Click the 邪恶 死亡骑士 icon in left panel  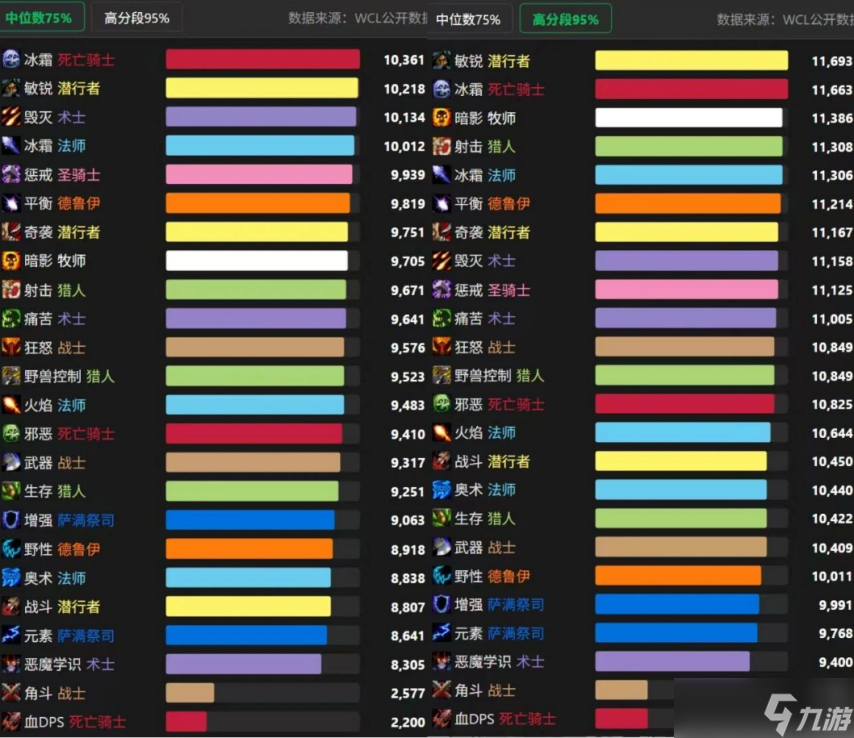click(11, 434)
